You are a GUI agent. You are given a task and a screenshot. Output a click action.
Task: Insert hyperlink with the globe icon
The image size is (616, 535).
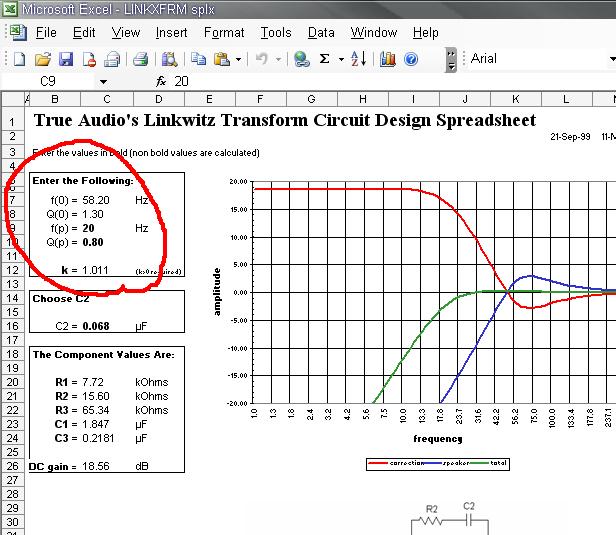point(301,59)
